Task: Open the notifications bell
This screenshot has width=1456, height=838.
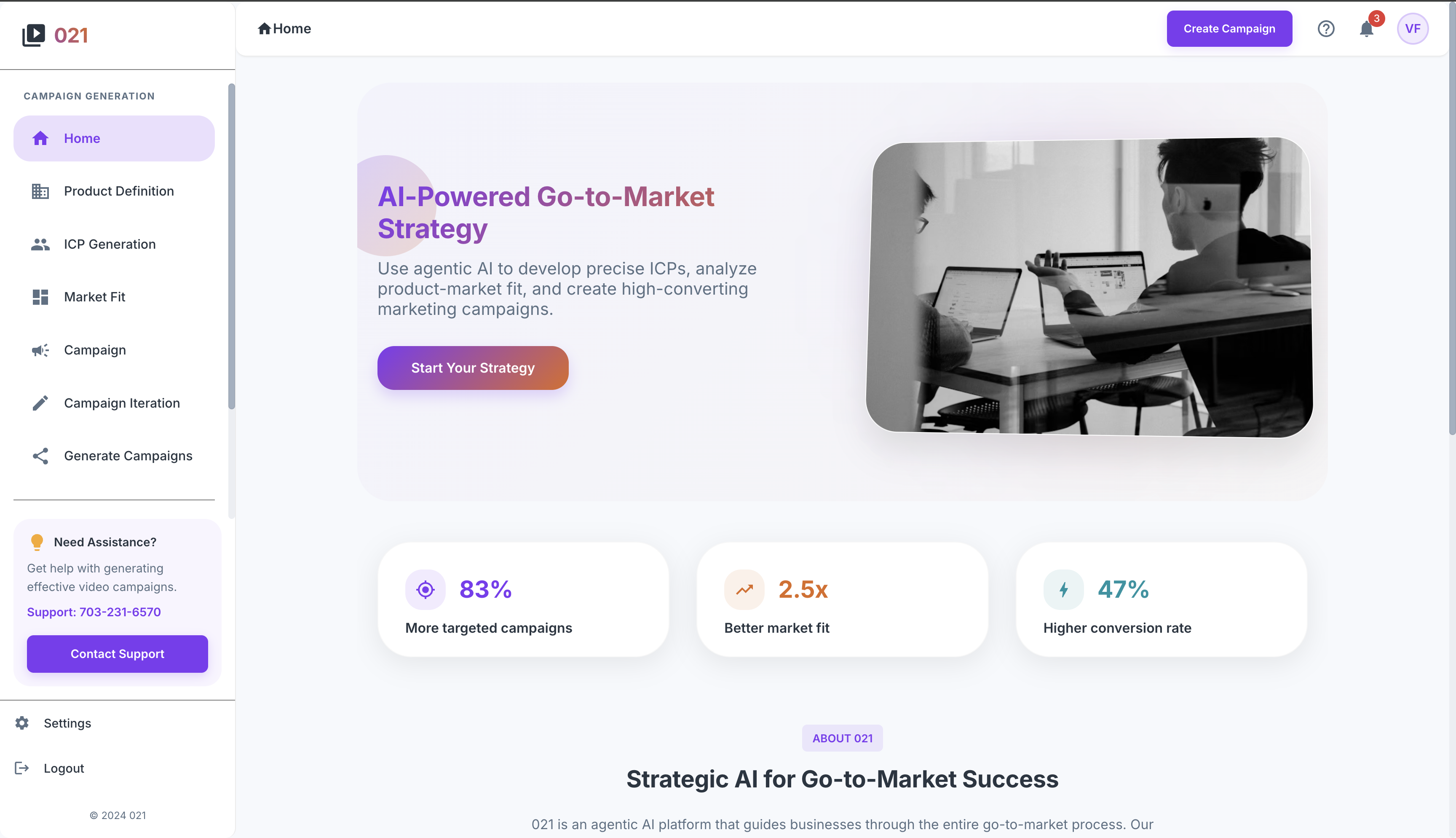Action: pos(1366,29)
